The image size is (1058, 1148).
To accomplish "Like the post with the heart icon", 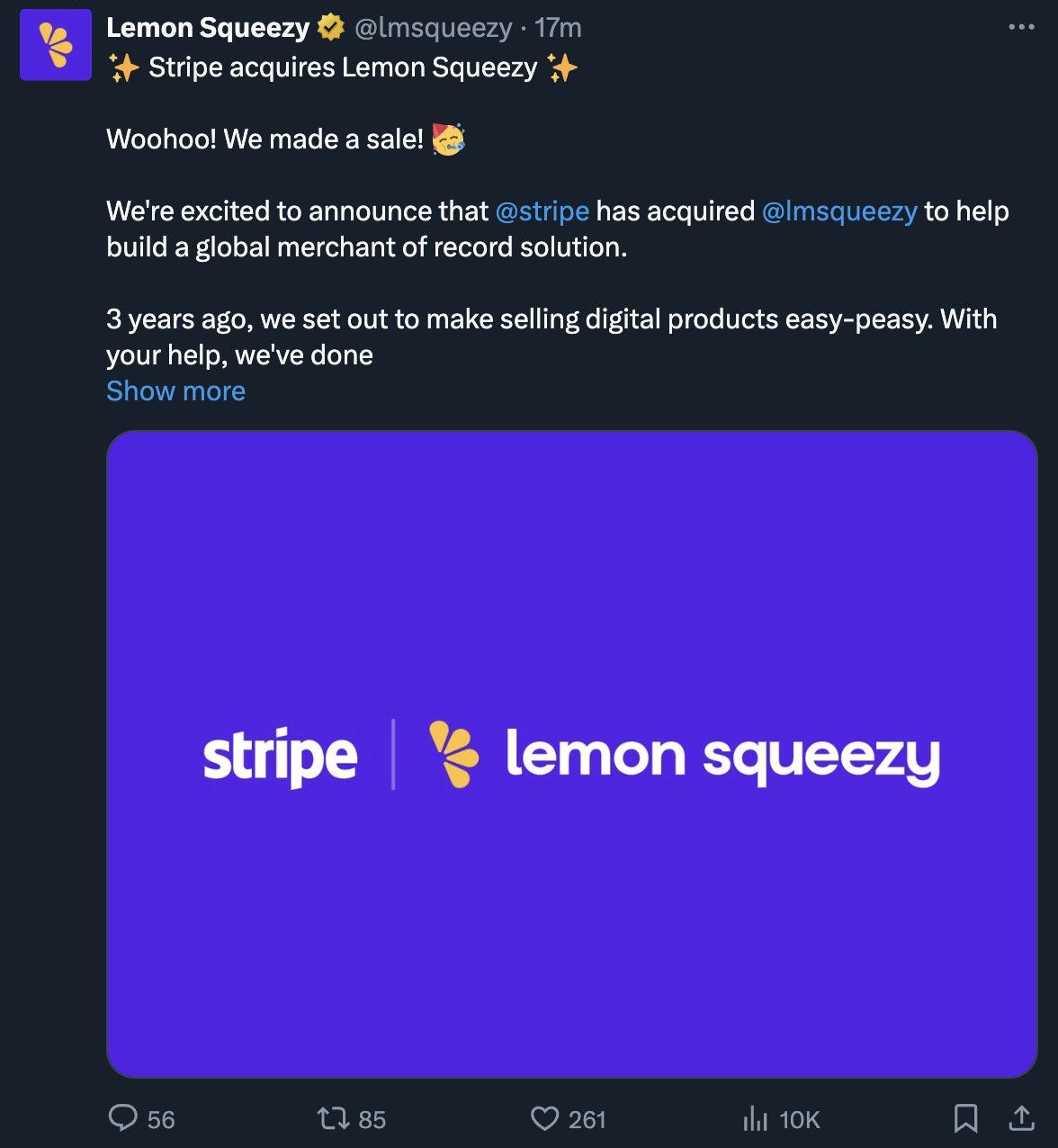I will [x=544, y=1118].
